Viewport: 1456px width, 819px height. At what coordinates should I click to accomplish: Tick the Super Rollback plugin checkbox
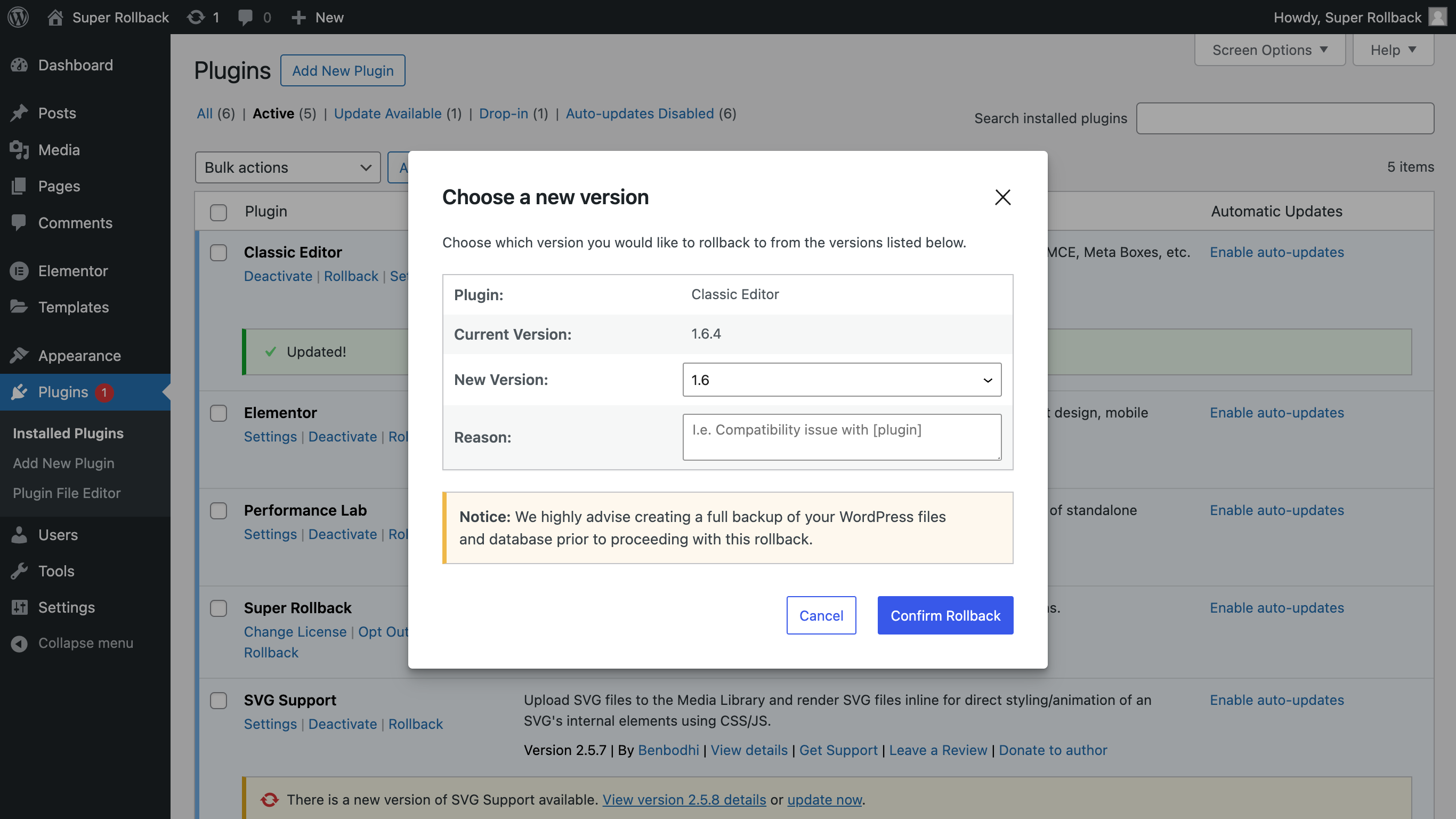point(219,608)
